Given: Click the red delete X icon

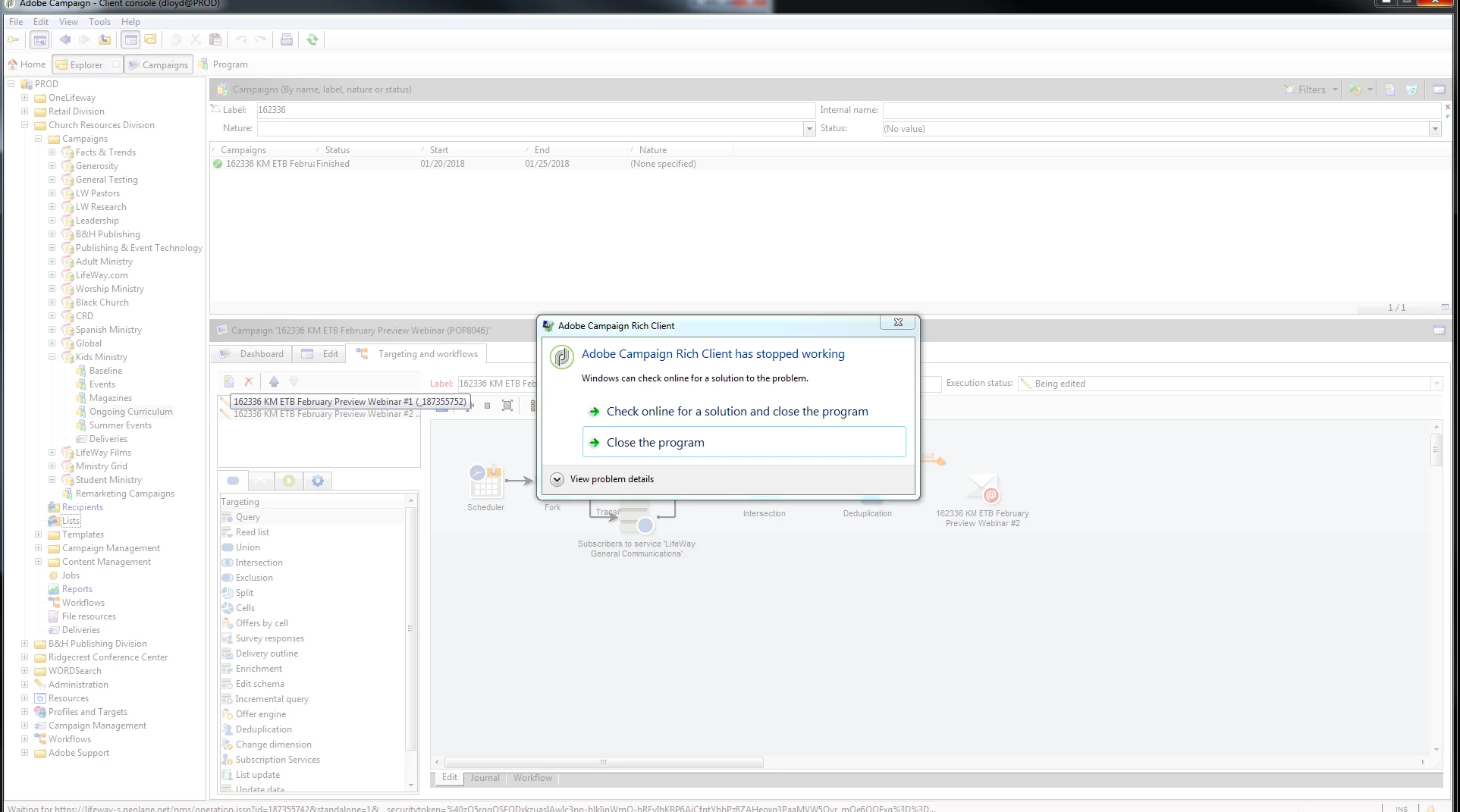Looking at the screenshot, I should [x=248, y=382].
